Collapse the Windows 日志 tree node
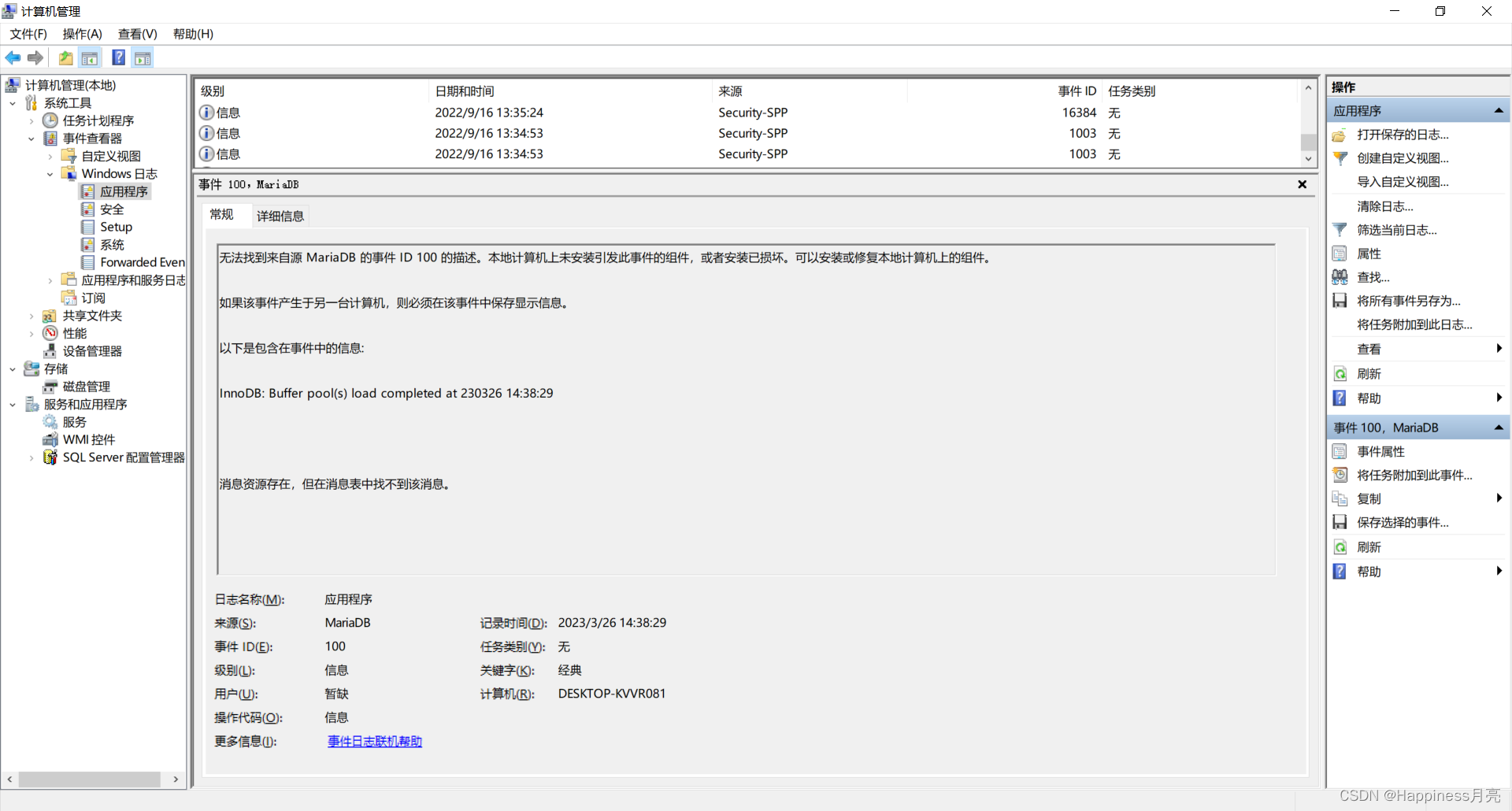This screenshot has width=1512, height=811. (50, 173)
